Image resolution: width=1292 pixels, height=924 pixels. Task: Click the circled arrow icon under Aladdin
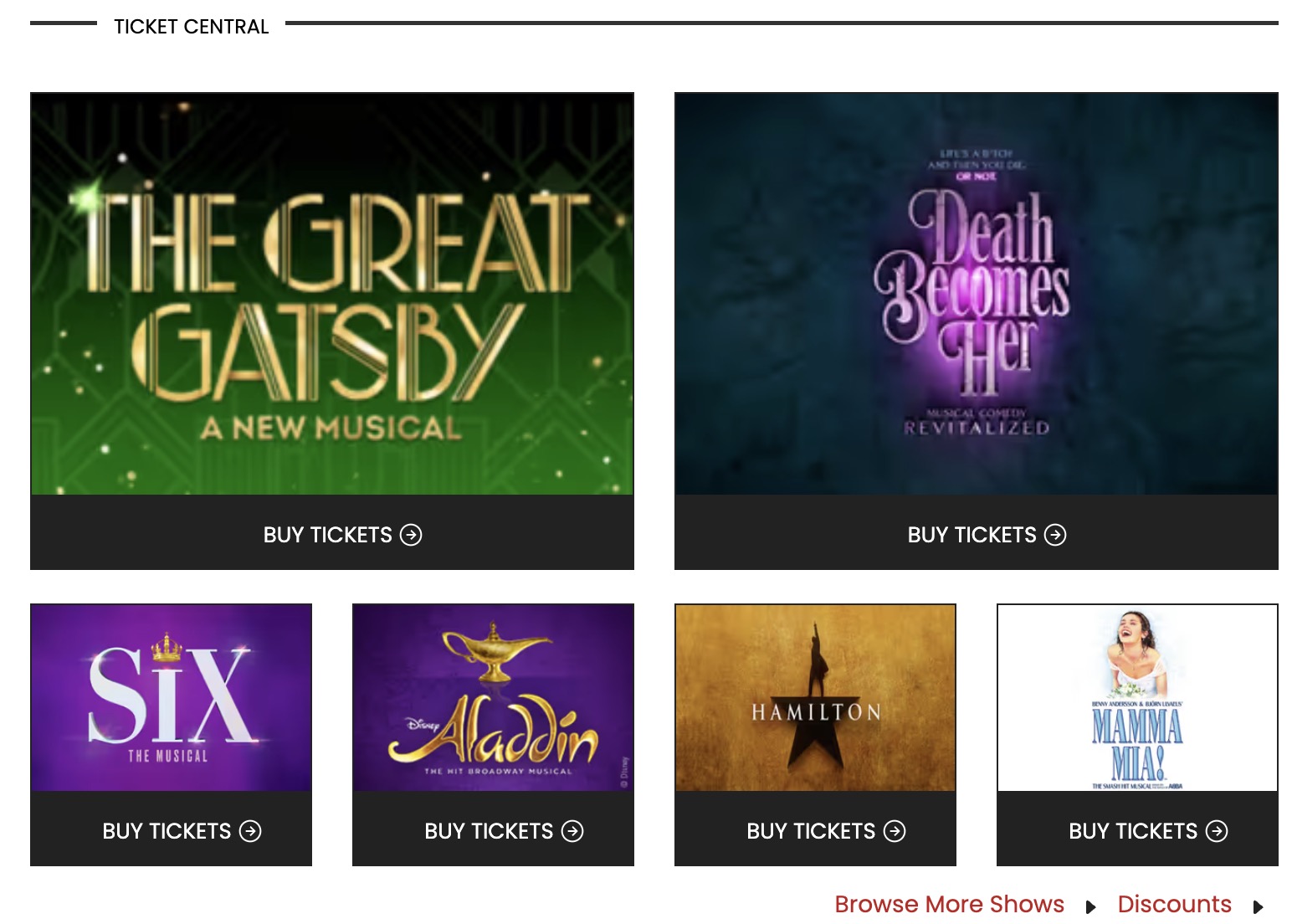[x=572, y=831]
